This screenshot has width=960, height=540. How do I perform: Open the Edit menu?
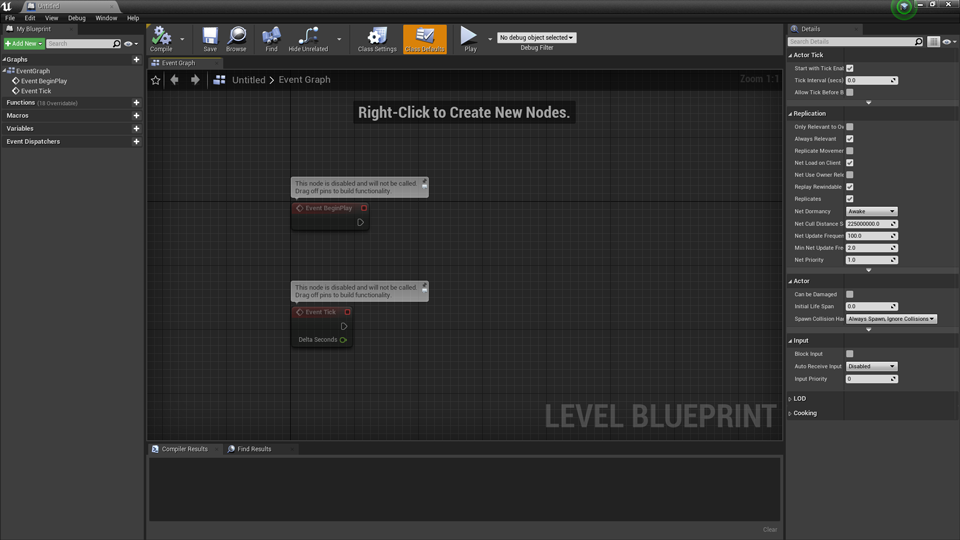(x=30, y=18)
